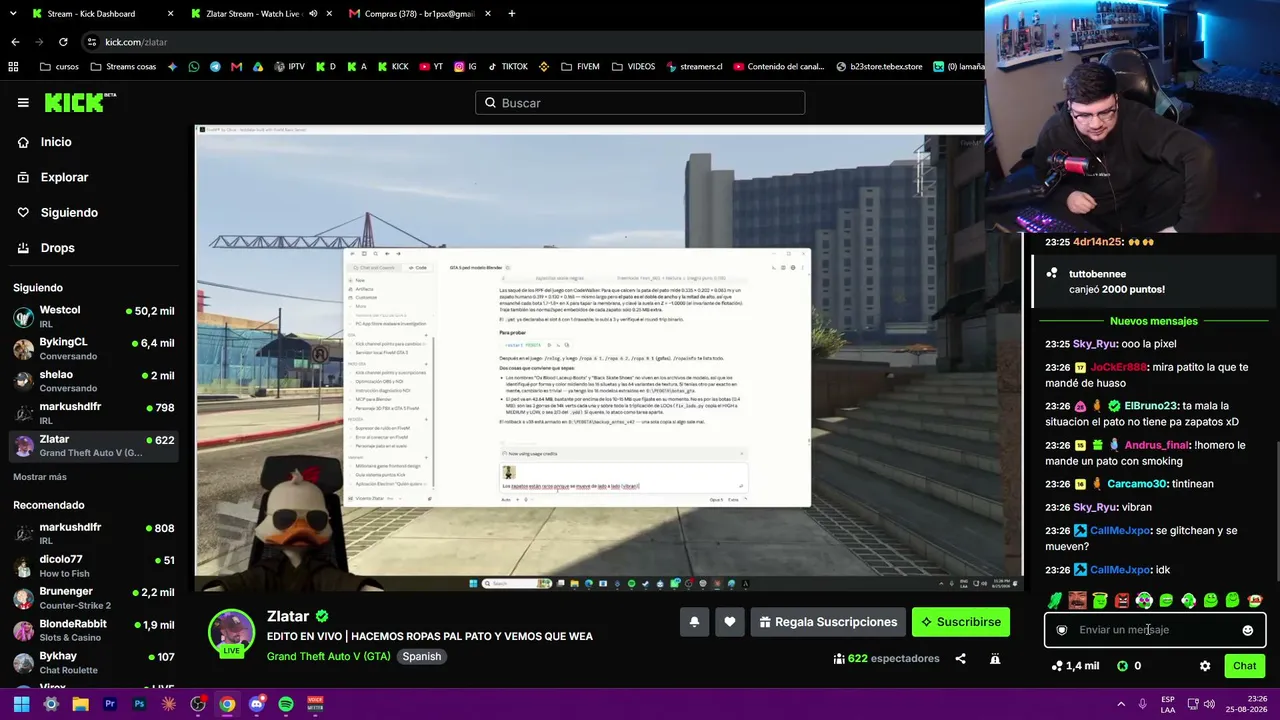Expand the following list with Mostrar más
The image size is (1280, 720).
click(x=40, y=477)
